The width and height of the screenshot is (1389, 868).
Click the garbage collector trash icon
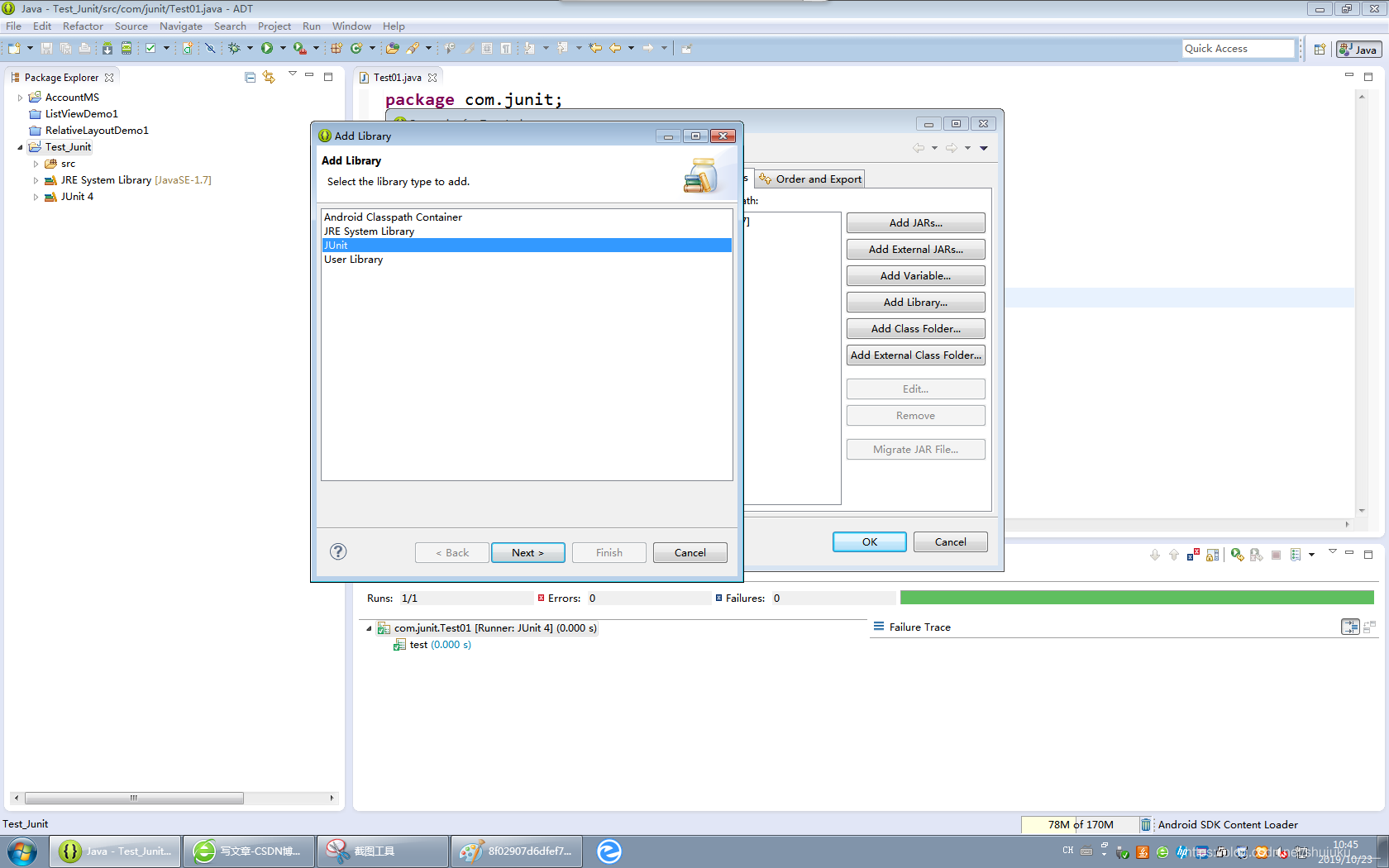pyautogui.click(x=1145, y=824)
